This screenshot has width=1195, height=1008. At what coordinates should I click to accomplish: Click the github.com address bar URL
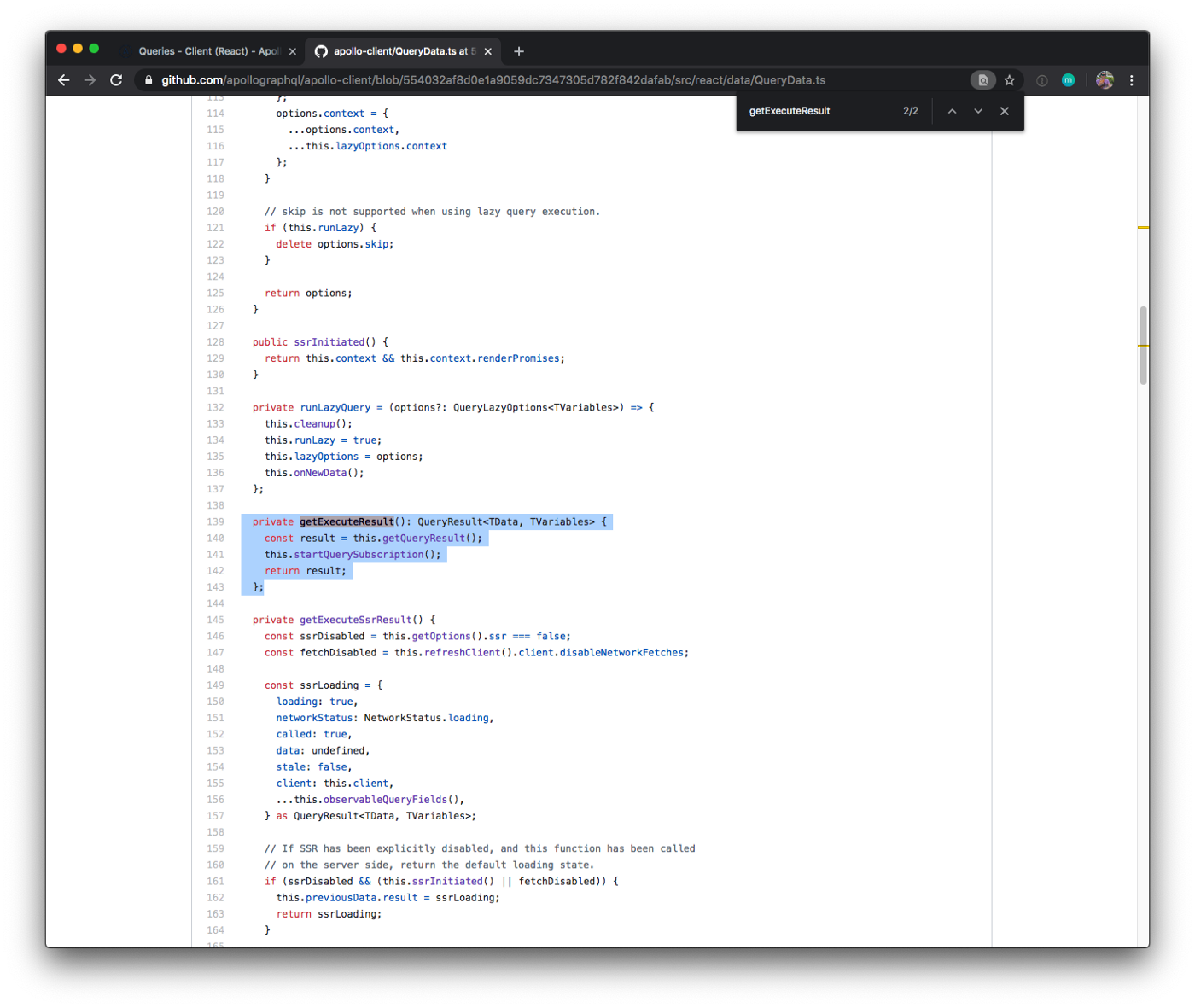pyautogui.click(x=493, y=80)
